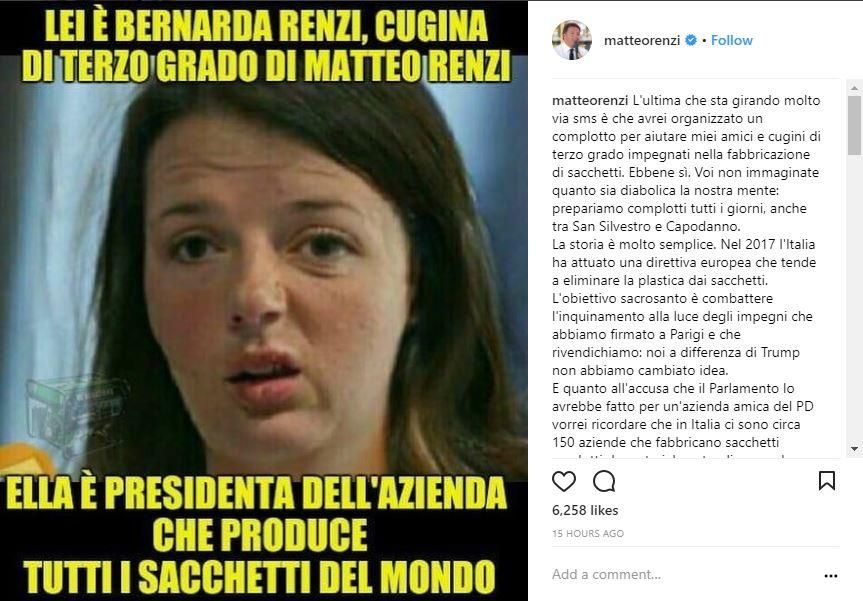Save post with the bookmark icon
This screenshot has height=601, width=863.
point(827,480)
